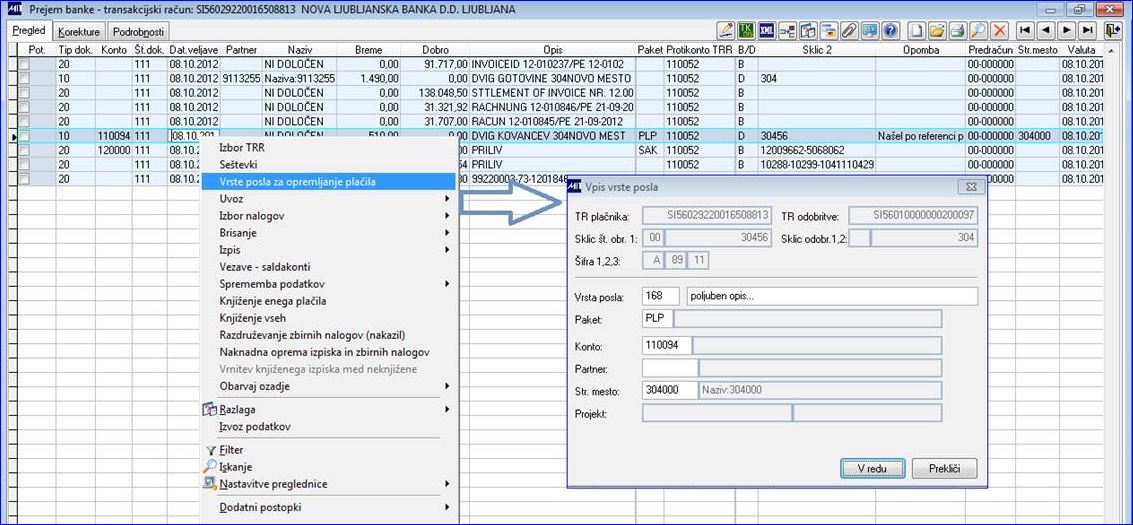
Task: Click the green TK toolbar icon
Action: tap(746, 30)
